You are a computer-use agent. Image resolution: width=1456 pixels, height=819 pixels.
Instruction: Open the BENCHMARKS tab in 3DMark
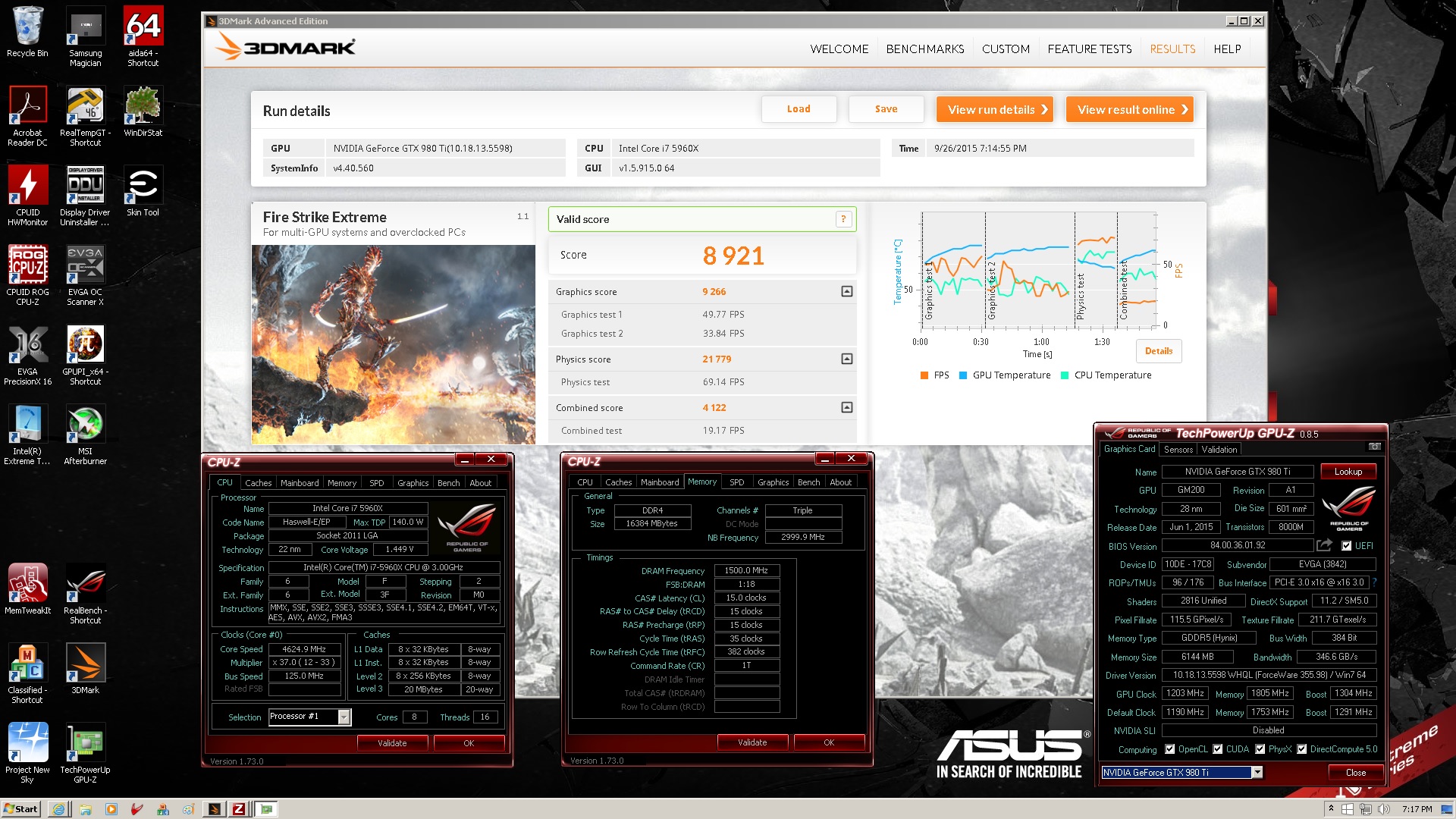click(x=925, y=49)
